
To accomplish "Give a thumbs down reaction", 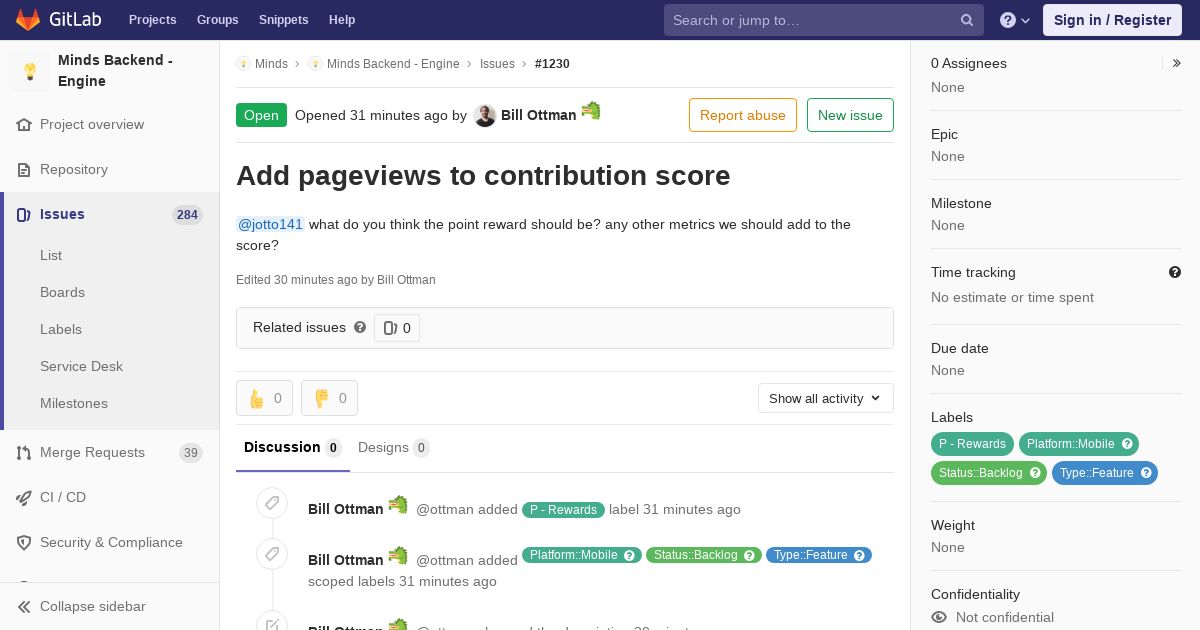I will point(329,398).
